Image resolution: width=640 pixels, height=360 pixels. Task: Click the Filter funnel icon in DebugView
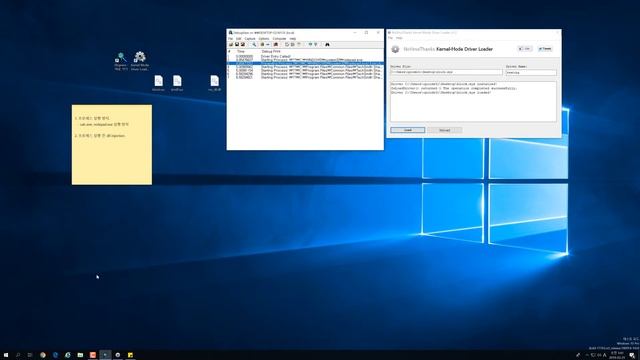click(x=310, y=44)
